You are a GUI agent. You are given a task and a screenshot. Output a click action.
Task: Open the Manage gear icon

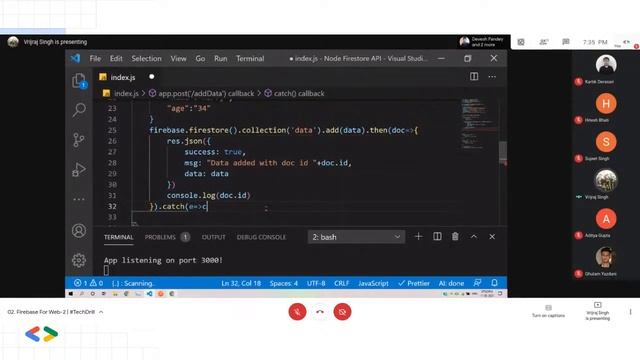pyautogui.click(x=79, y=260)
